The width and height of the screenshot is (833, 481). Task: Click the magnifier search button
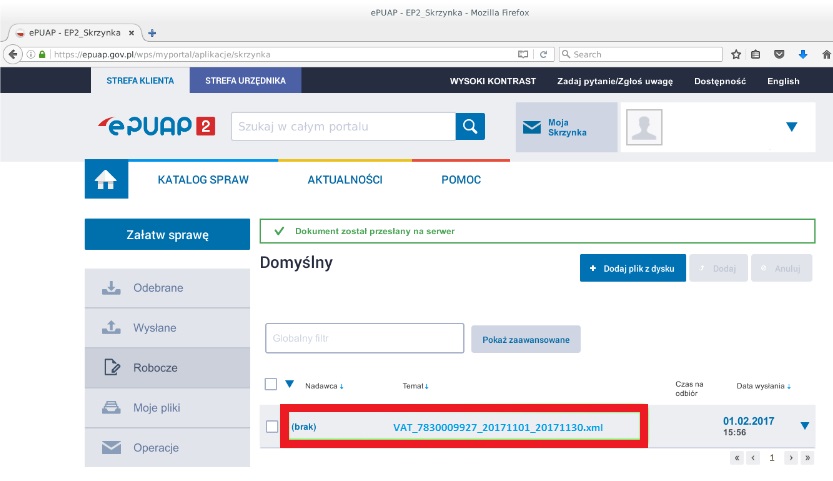470,127
